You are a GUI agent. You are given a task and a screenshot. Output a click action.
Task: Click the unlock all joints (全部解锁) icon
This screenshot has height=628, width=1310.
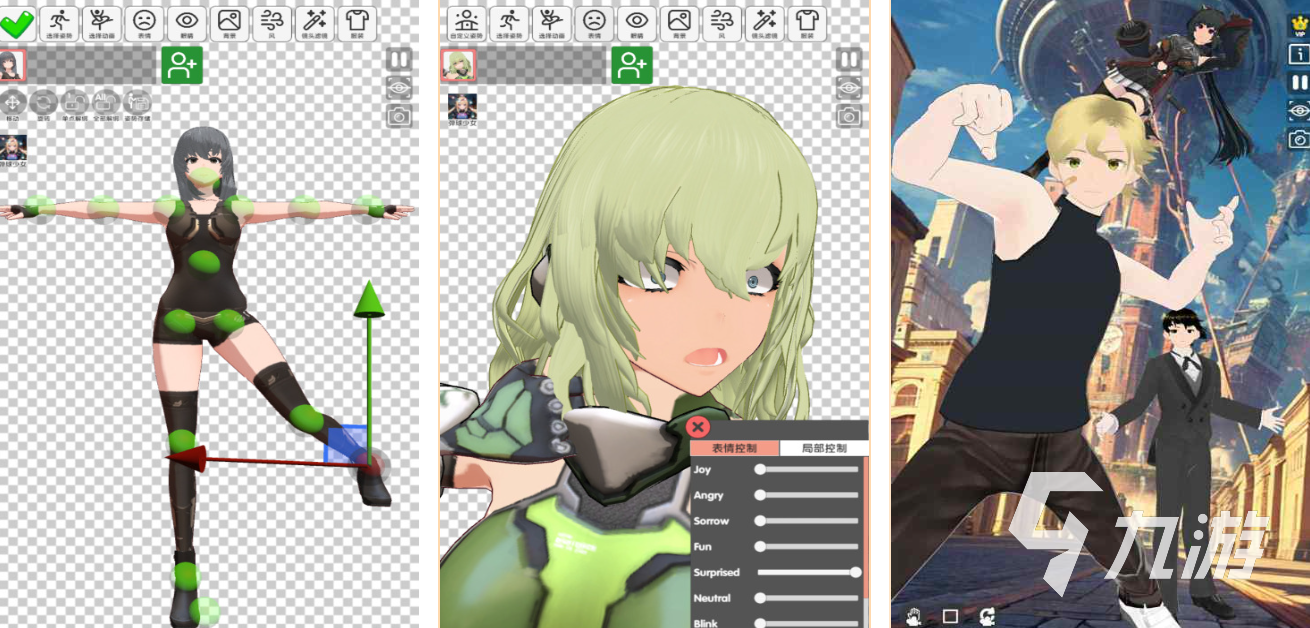[x=106, y=103]
